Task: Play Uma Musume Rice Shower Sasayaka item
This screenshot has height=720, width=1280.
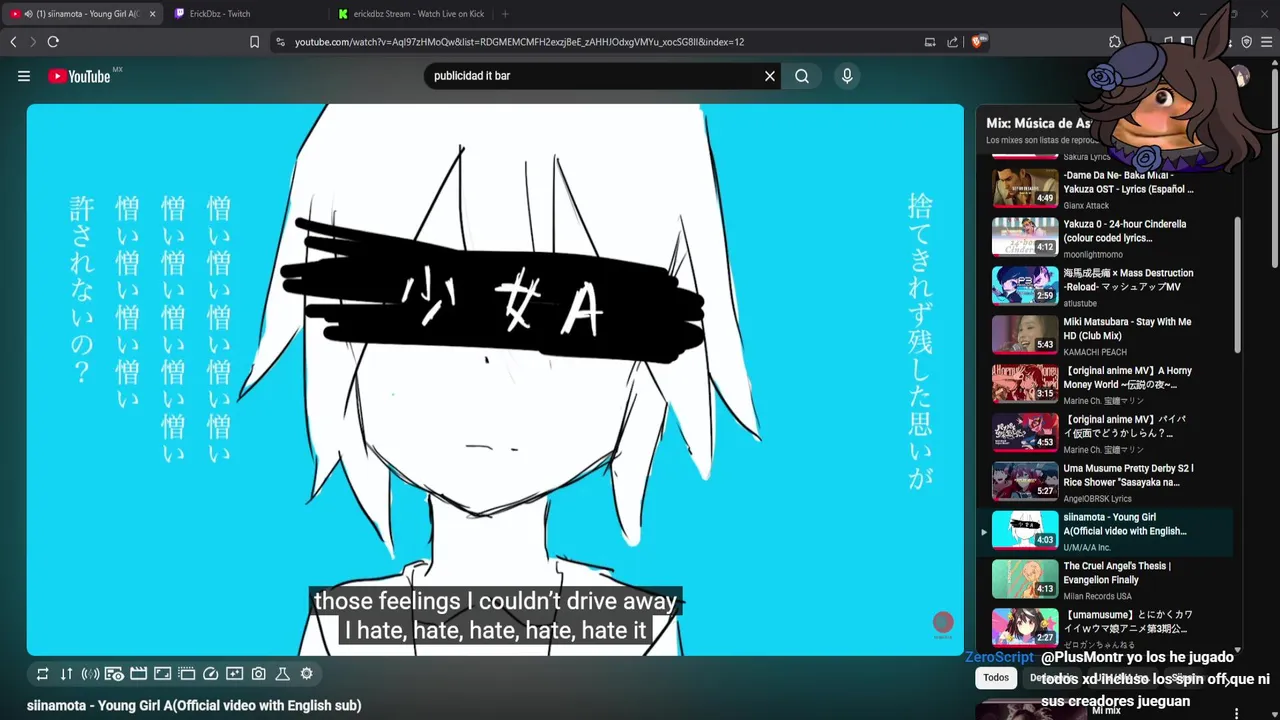Action: (1105, 483)
